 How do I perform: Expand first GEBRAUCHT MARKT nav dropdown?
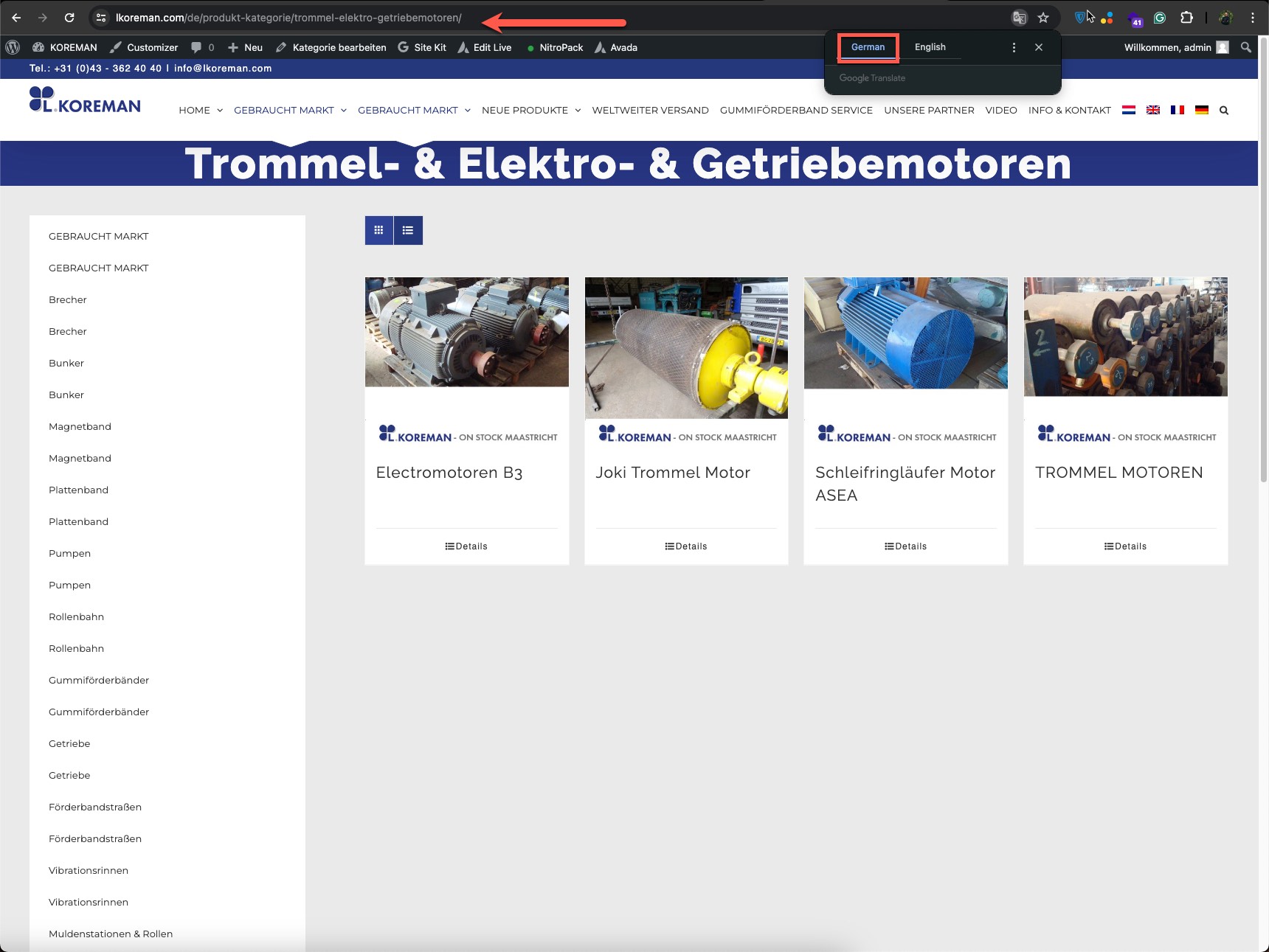(344, 111)
